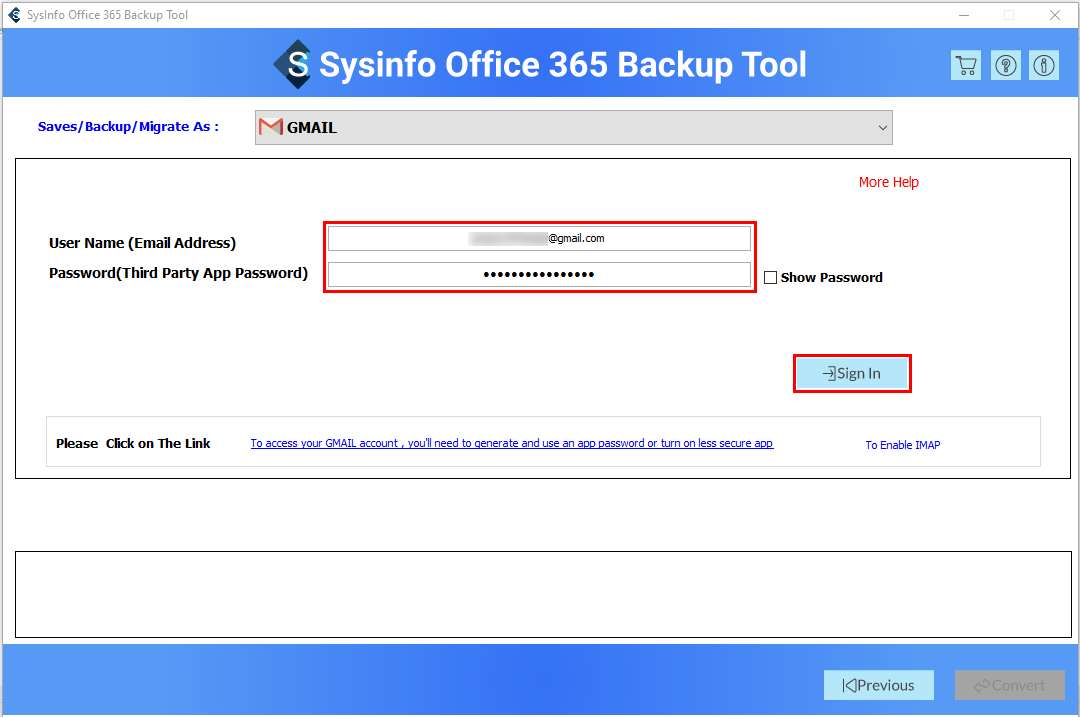
Task: Enable the Show Password checkbox
Action: (x=770, y=278)
